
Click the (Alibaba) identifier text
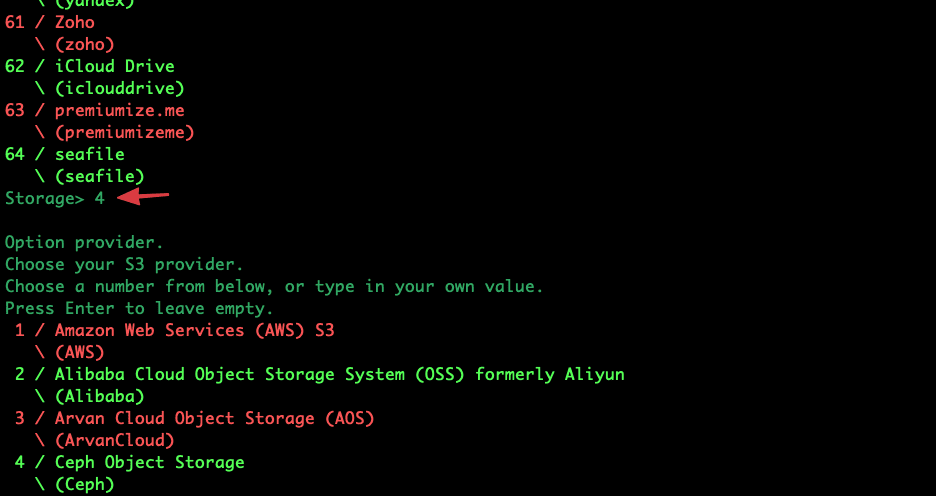pyautogui.click(x=99, y=396)
